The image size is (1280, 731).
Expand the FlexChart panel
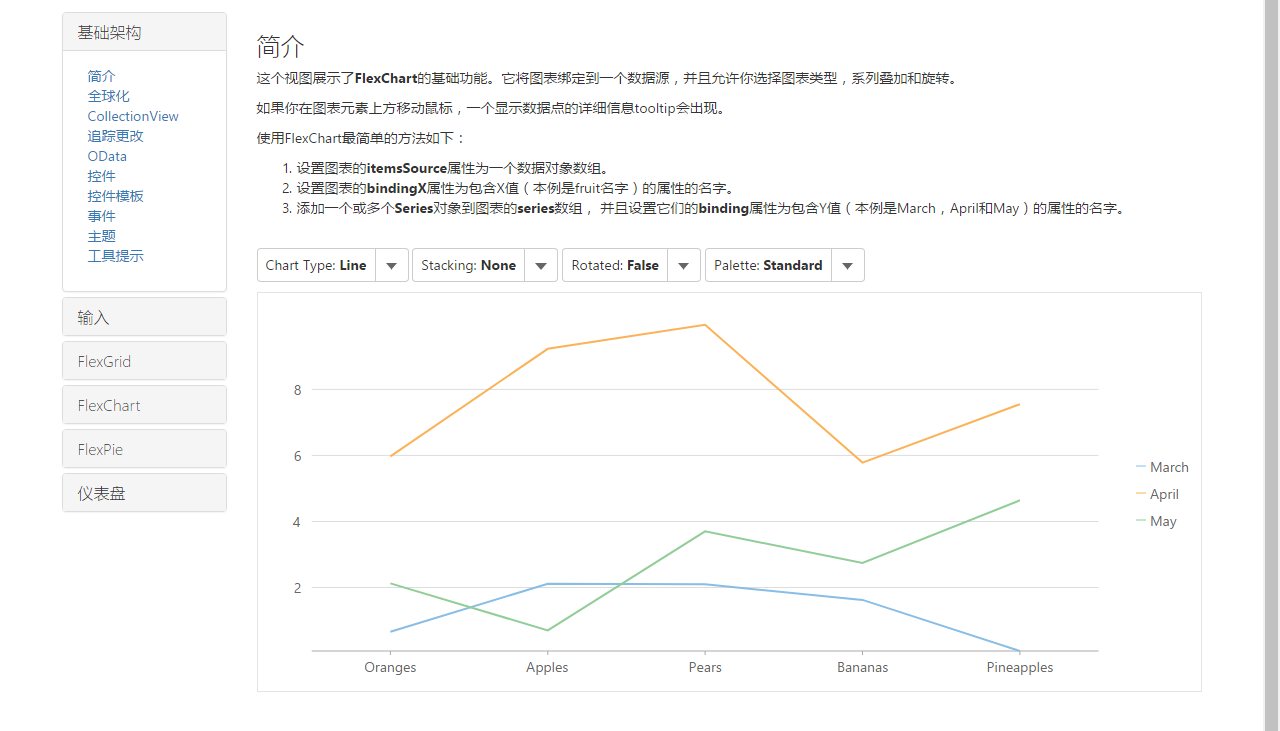click(144, 405)
